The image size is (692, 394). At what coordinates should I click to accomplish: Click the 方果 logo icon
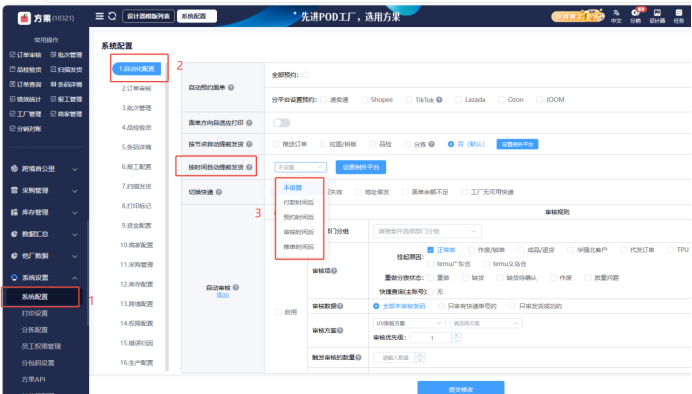[24, 18]
